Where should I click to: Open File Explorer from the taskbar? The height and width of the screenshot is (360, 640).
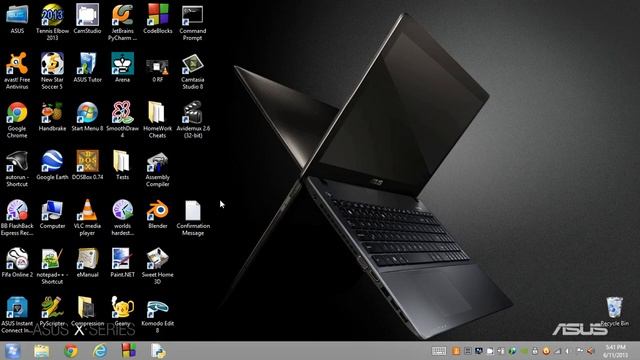click(x=41, y=351)
